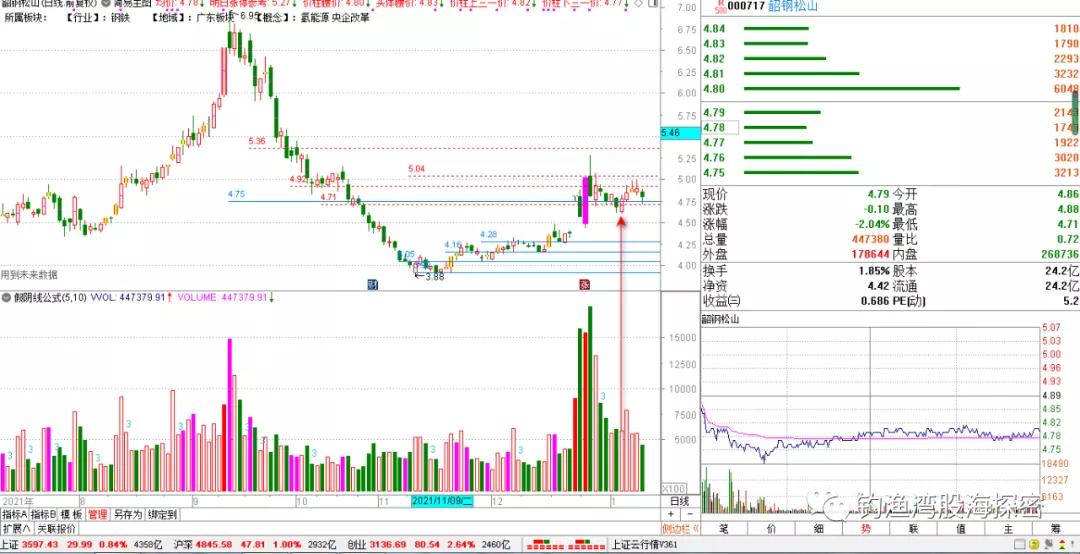The image size is (1080, 554).
Task: Click the 5.36 resistance line label
Action: [x=257, y=141]
